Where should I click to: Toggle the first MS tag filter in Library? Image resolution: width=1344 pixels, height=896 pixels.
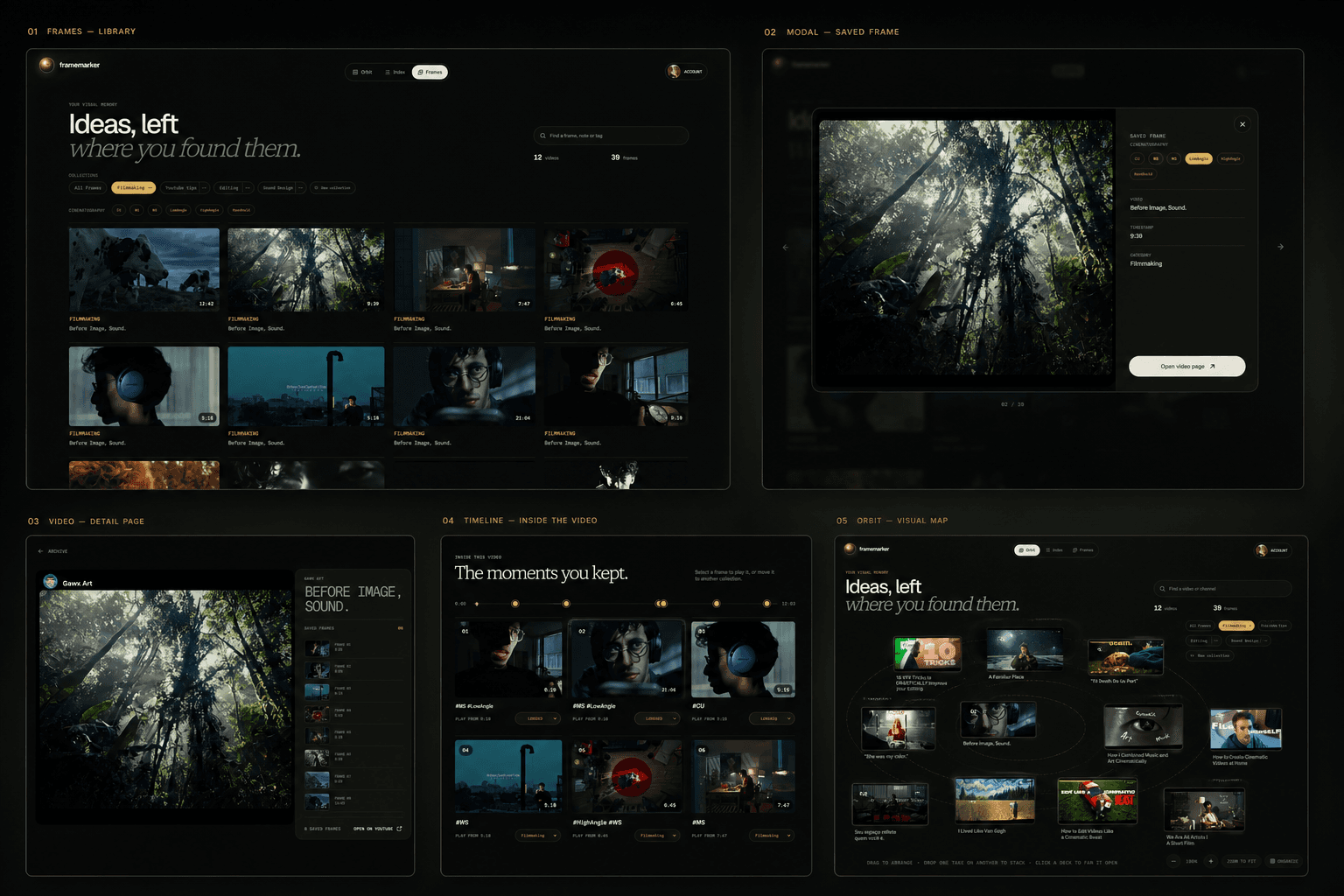(136, 210)
